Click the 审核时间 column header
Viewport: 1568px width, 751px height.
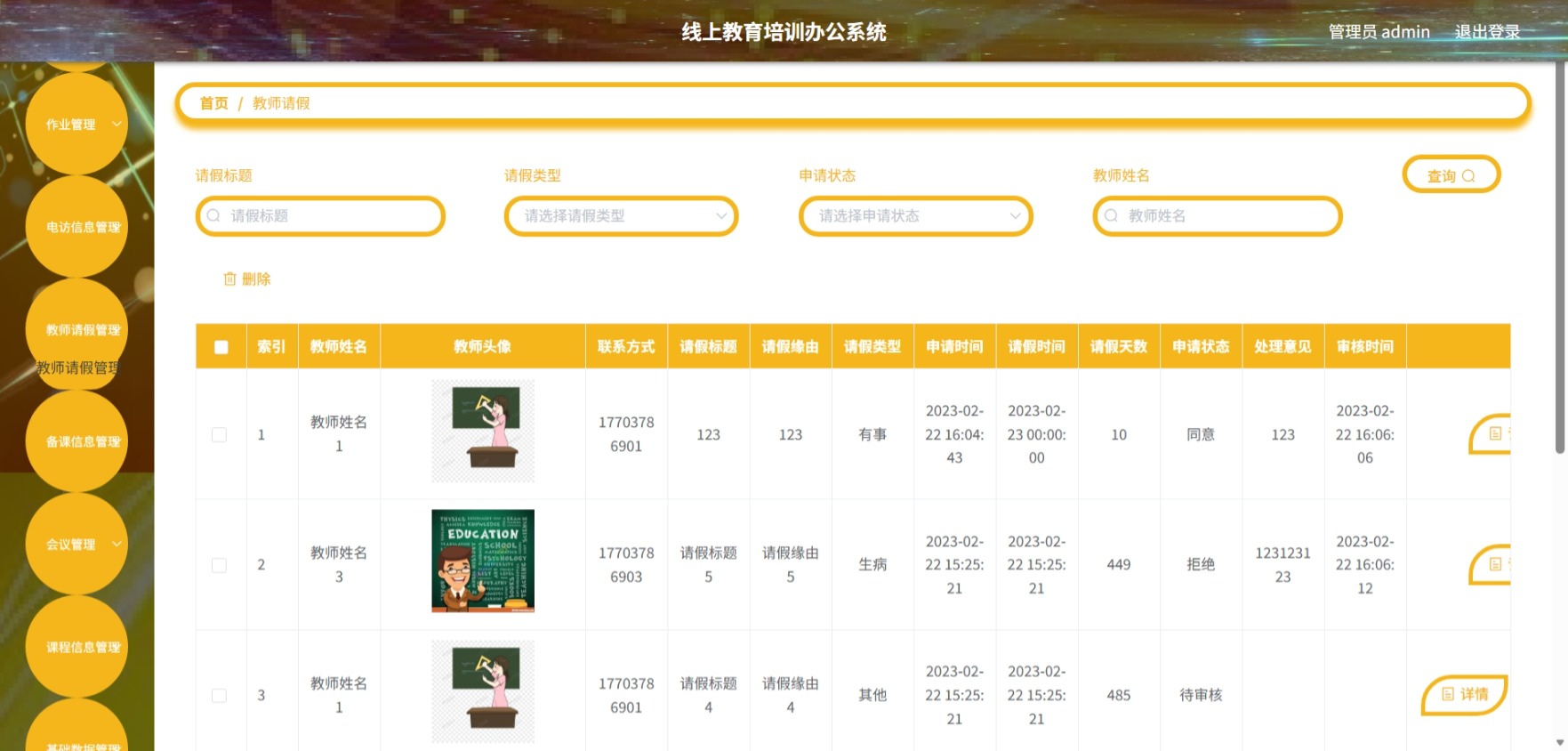[x=1365, y=346]
